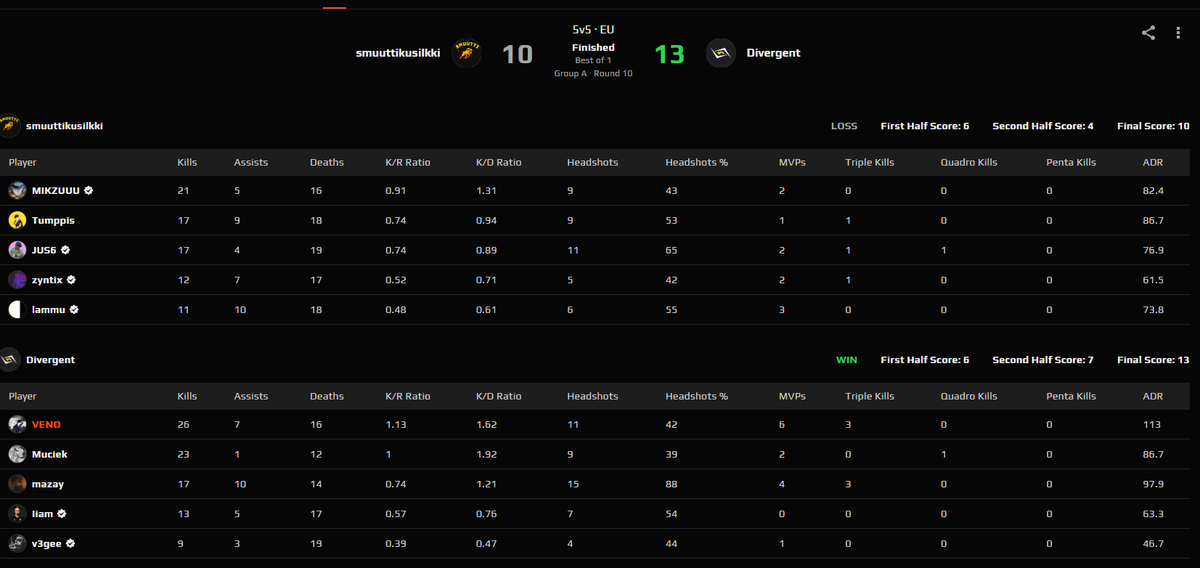Click verified badge next to v3gee
Image resolution: width=1200 pixels, height=568 pixels.
click(71, 544)
